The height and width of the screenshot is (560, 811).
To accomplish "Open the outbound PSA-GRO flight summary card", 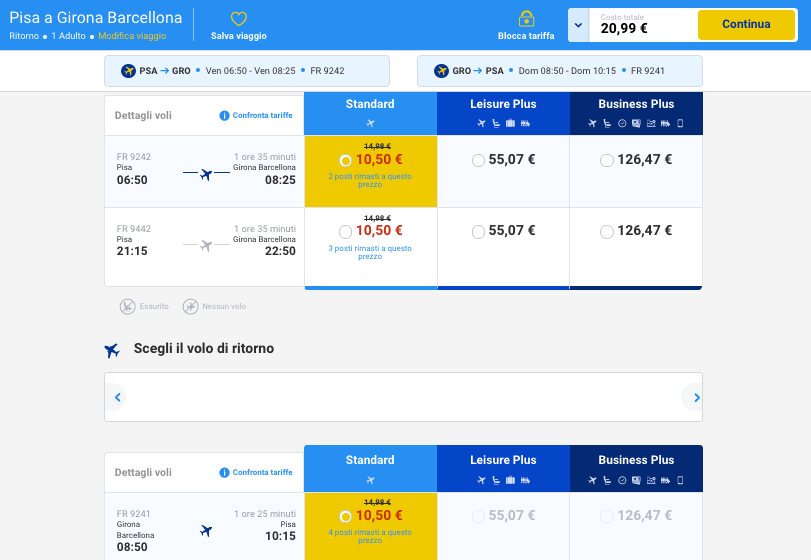I will click(247, 71).
